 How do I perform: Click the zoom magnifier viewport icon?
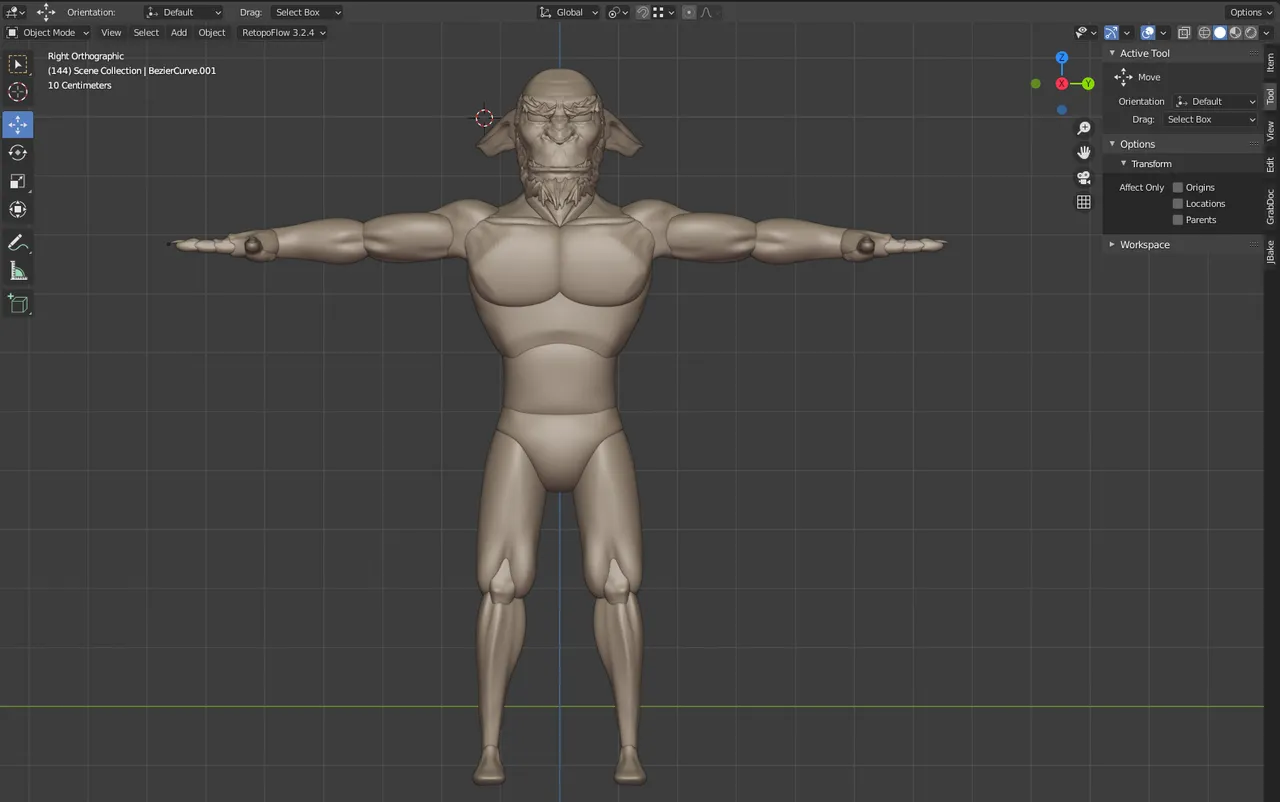click(1083, 129)
